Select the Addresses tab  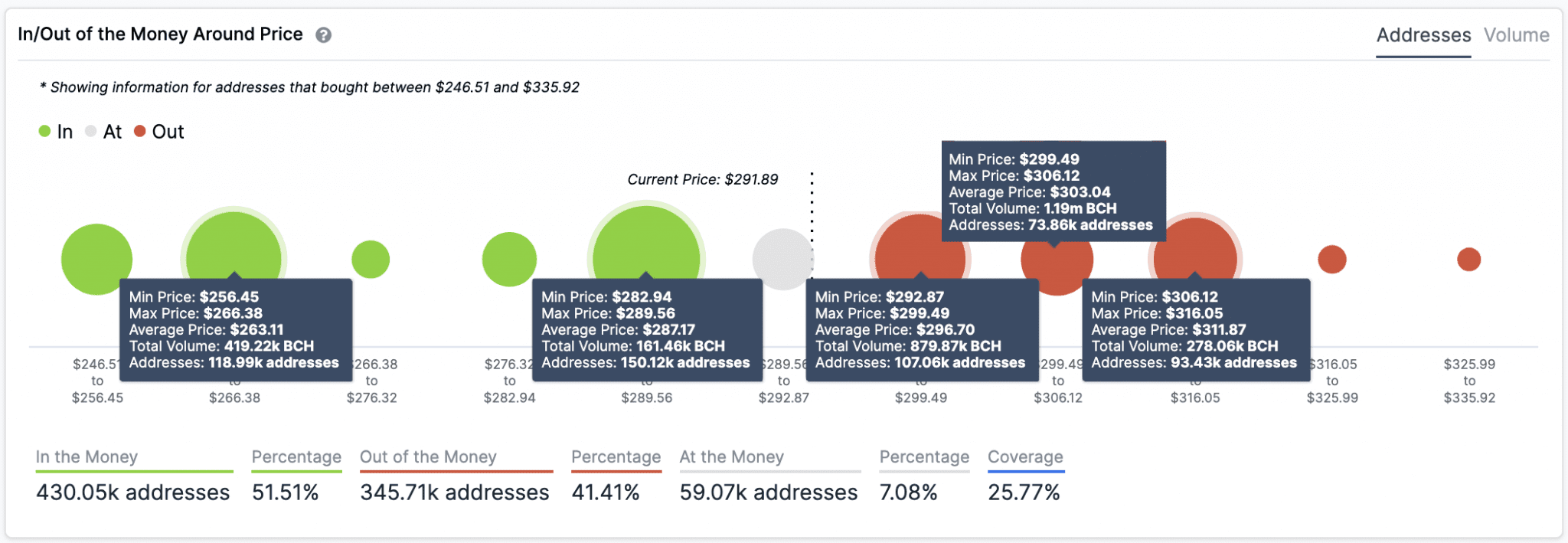tap(1423, 35)
